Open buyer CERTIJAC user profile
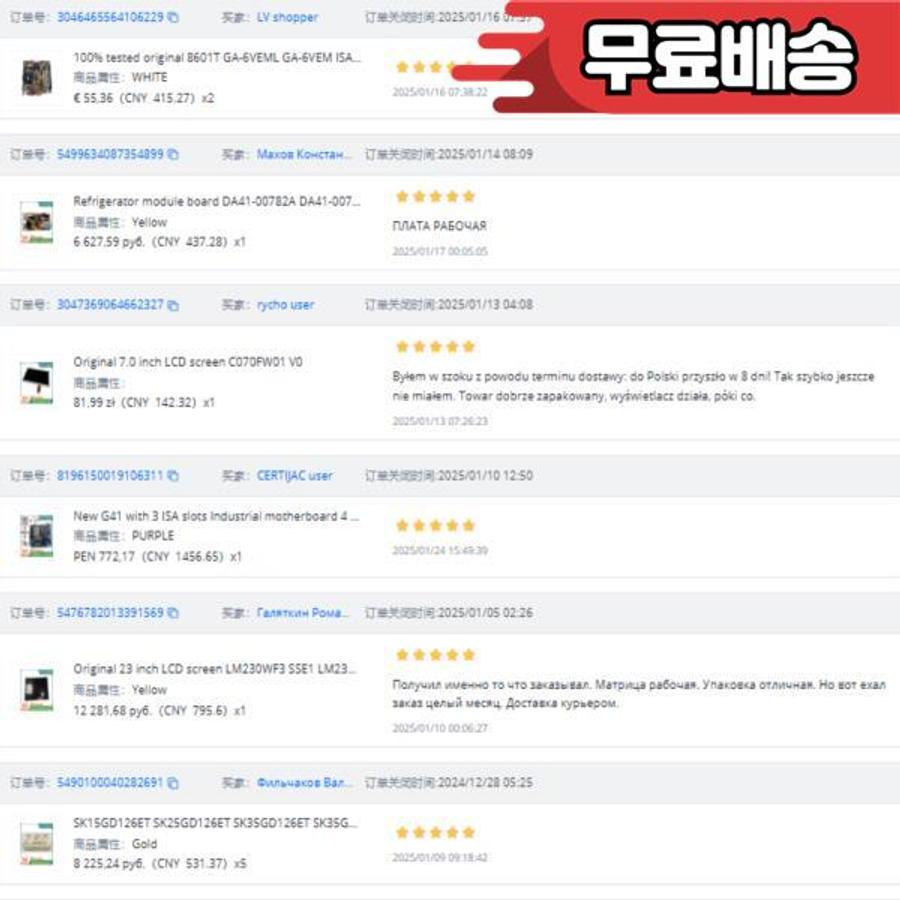The image size is (900, 900). coord(294,476)
